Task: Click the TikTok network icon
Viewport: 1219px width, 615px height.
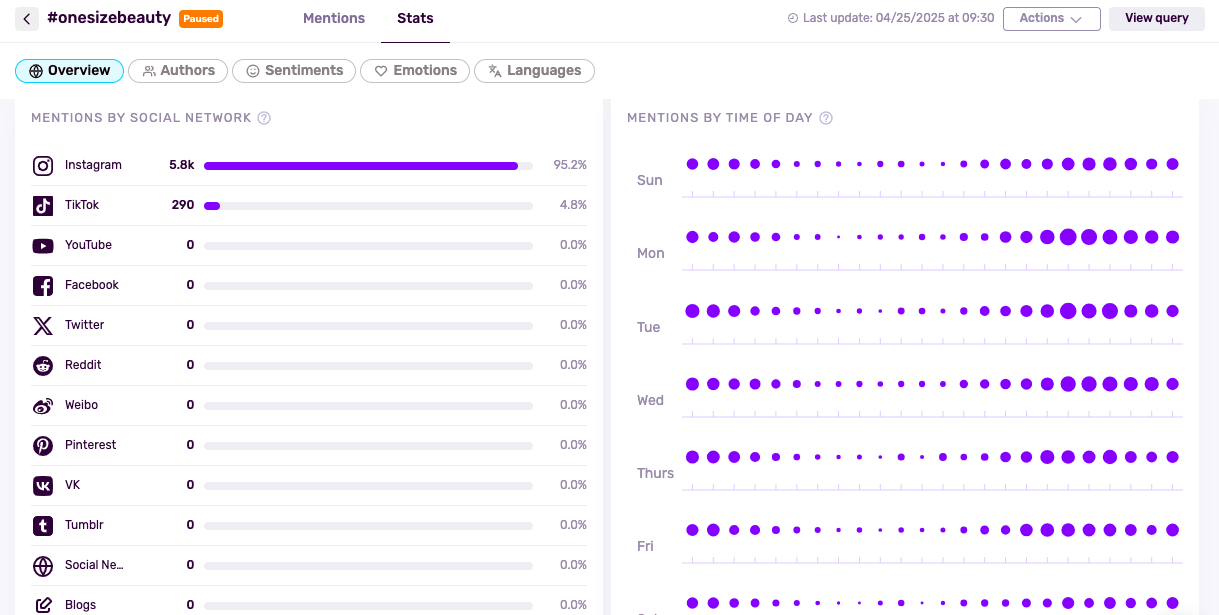Action: 43,206
